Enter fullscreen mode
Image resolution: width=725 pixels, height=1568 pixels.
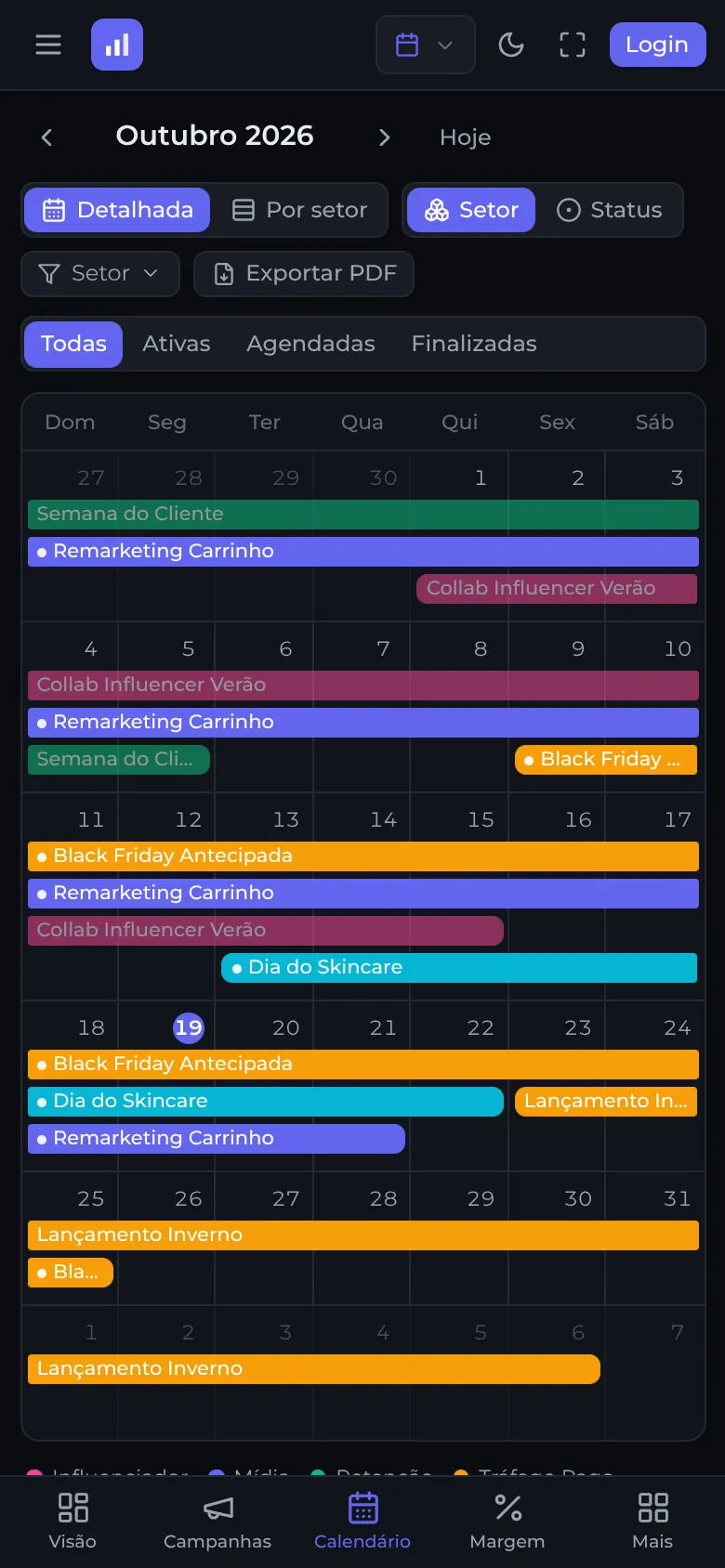pos(573,45)
